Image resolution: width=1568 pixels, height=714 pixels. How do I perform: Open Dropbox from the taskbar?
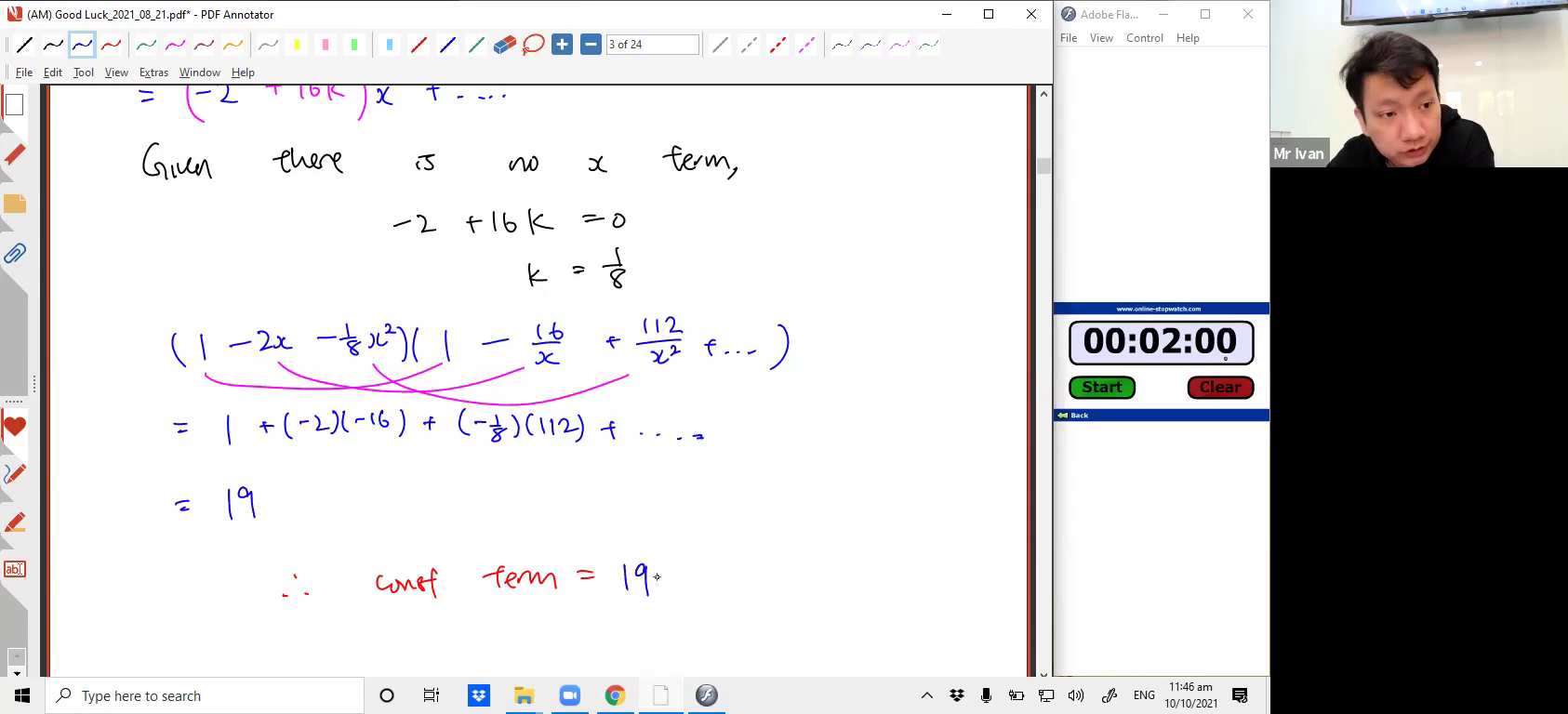(x=479, y=695)
